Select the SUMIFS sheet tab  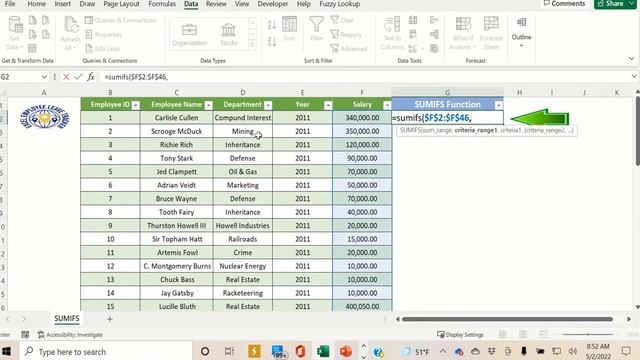point(67,318)
